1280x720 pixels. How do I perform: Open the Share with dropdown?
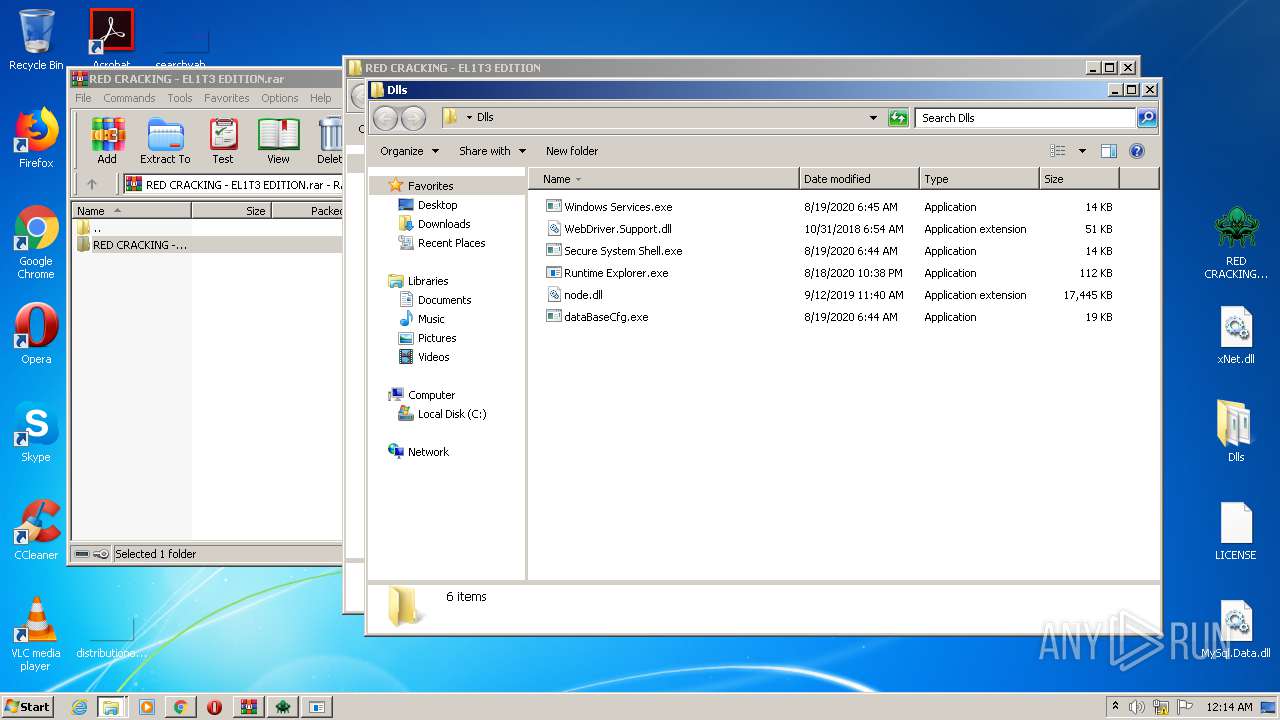[x=492, y=151]
